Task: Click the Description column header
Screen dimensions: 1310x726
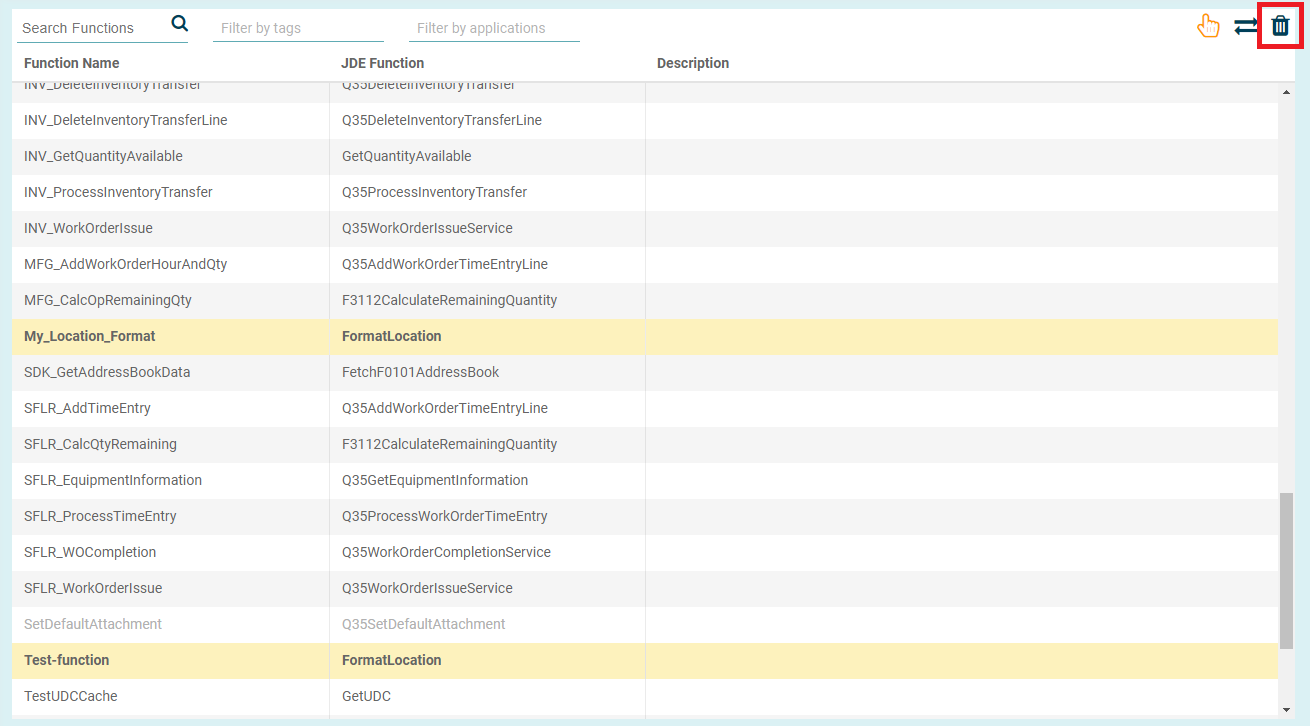Action: coord(693,63)
